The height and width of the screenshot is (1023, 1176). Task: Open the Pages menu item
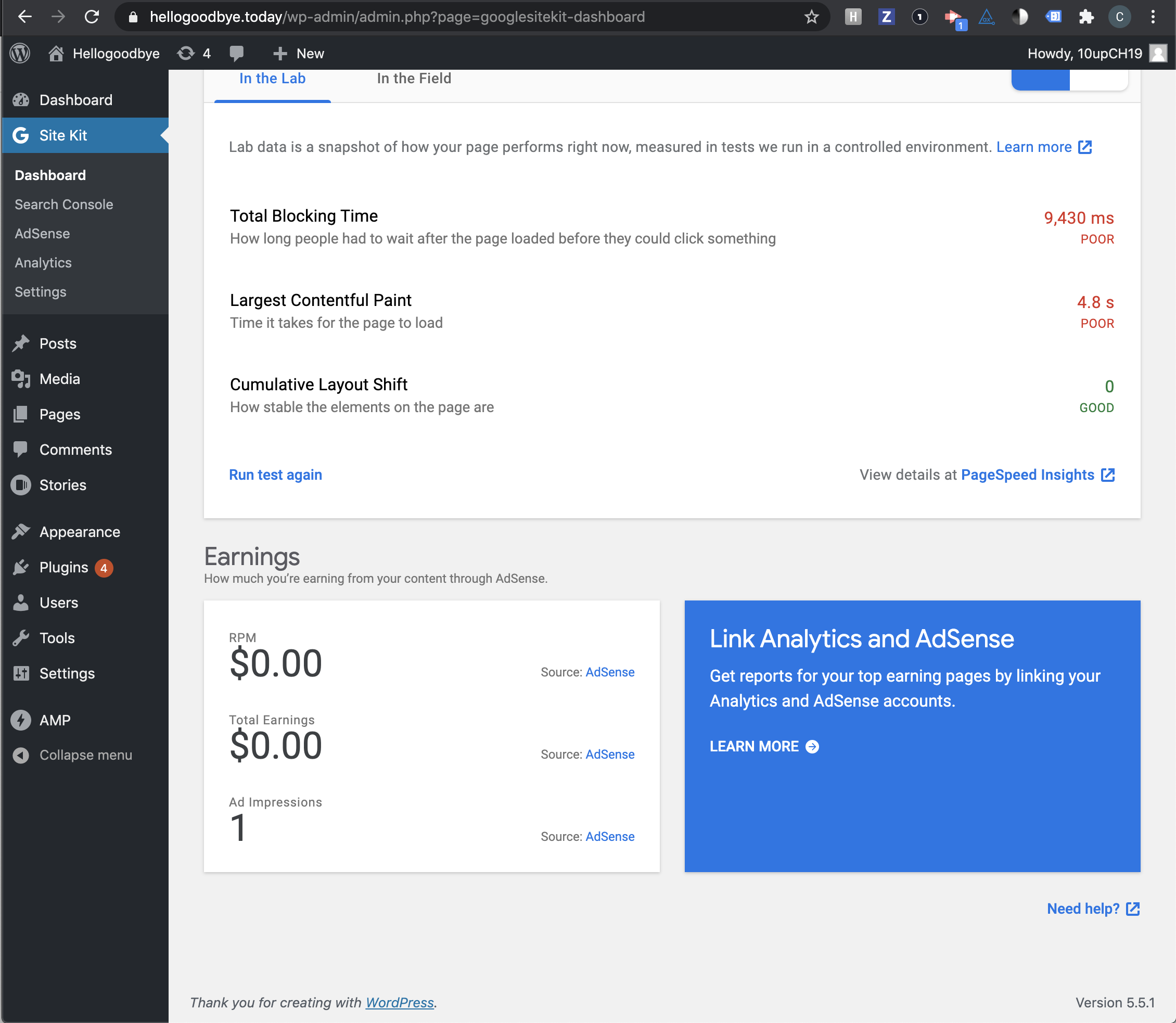pyautogui.click(x=86, y=414)
